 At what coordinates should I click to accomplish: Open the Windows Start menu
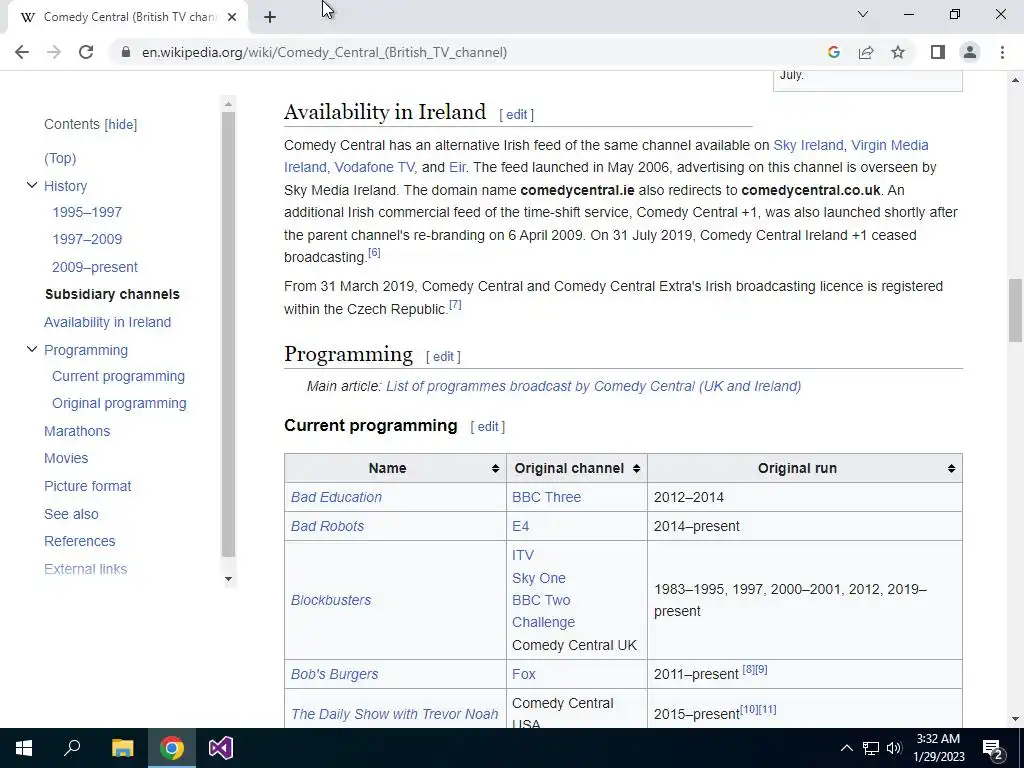point(24,748)
